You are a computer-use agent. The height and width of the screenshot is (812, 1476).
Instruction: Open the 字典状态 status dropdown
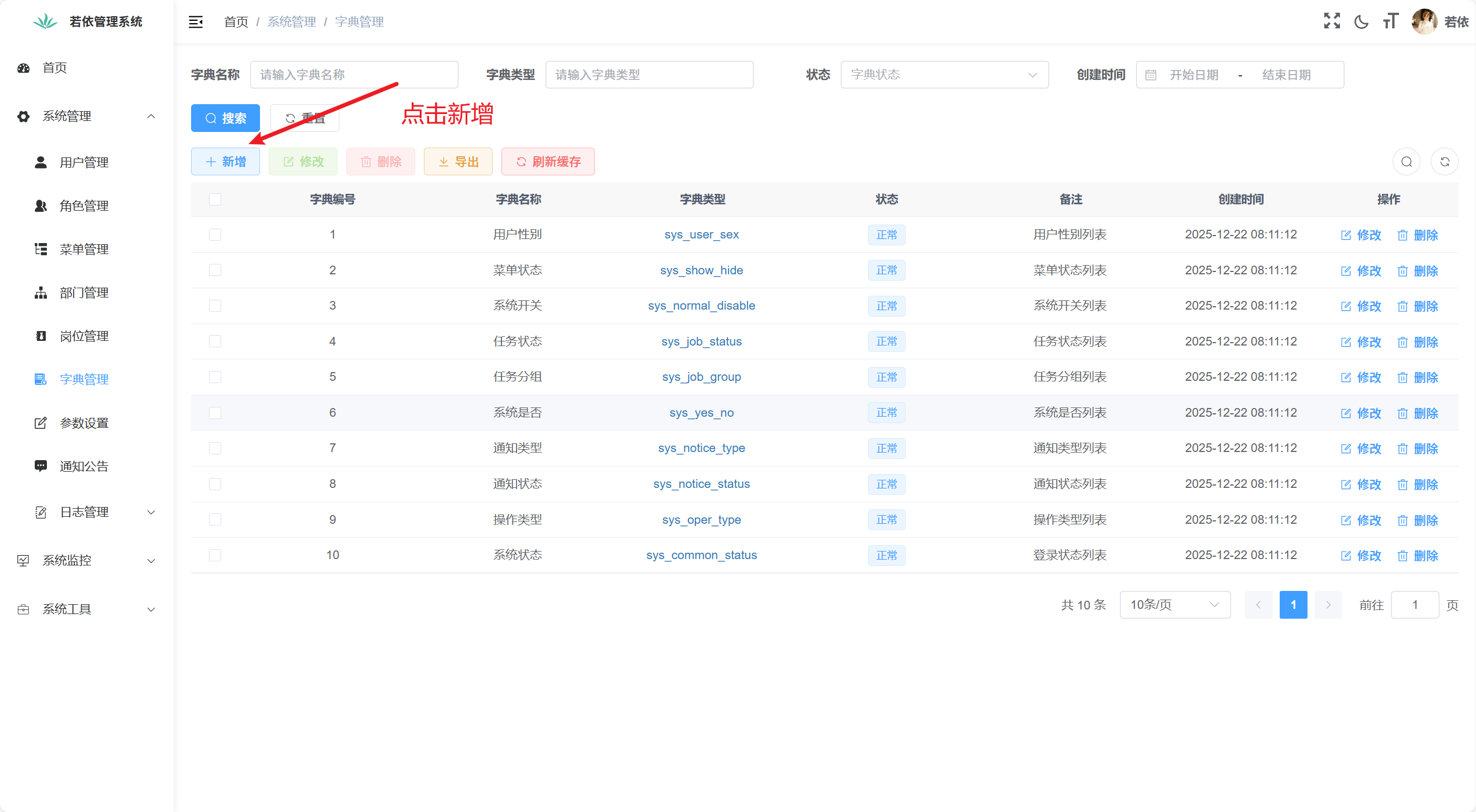[944, 75]
